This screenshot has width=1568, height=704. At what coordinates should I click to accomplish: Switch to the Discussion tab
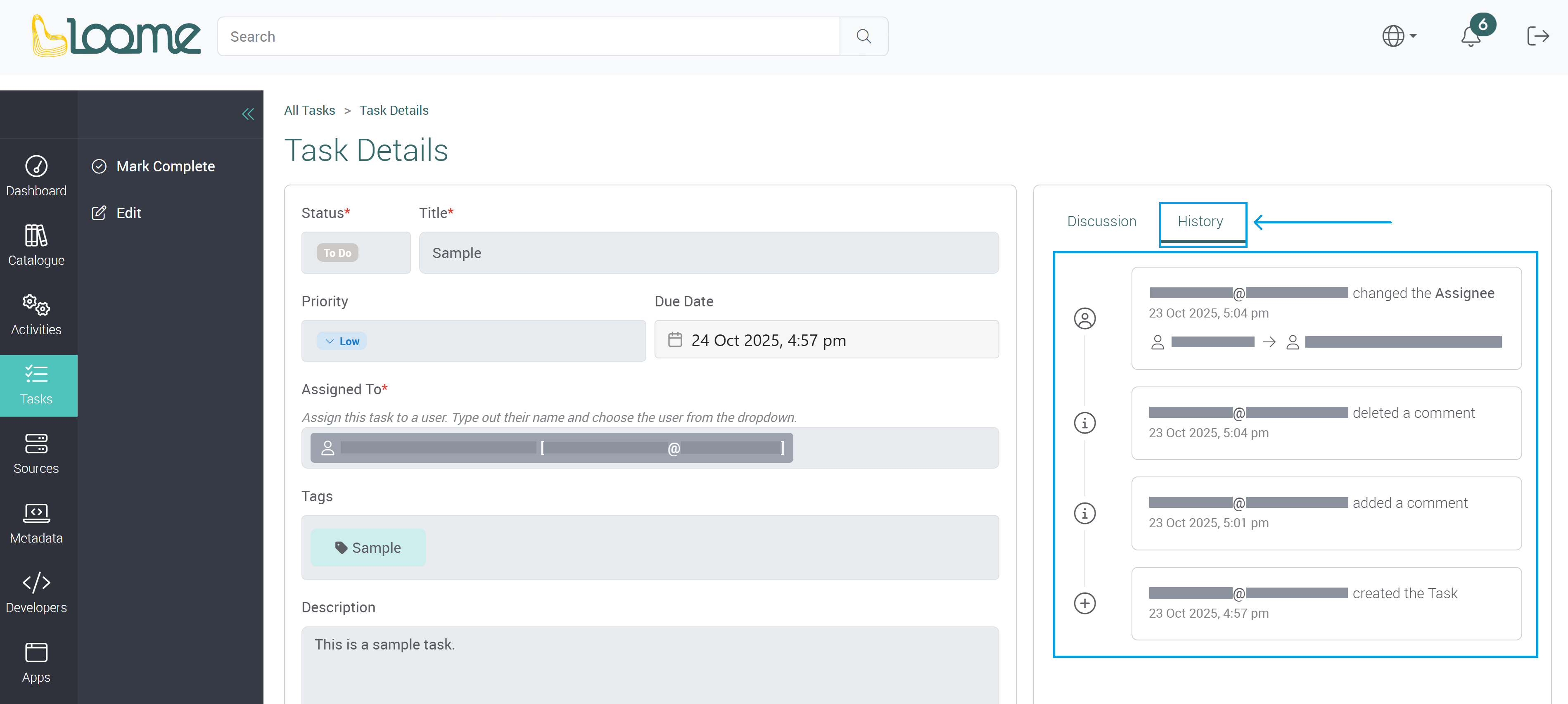point(1101,221)
